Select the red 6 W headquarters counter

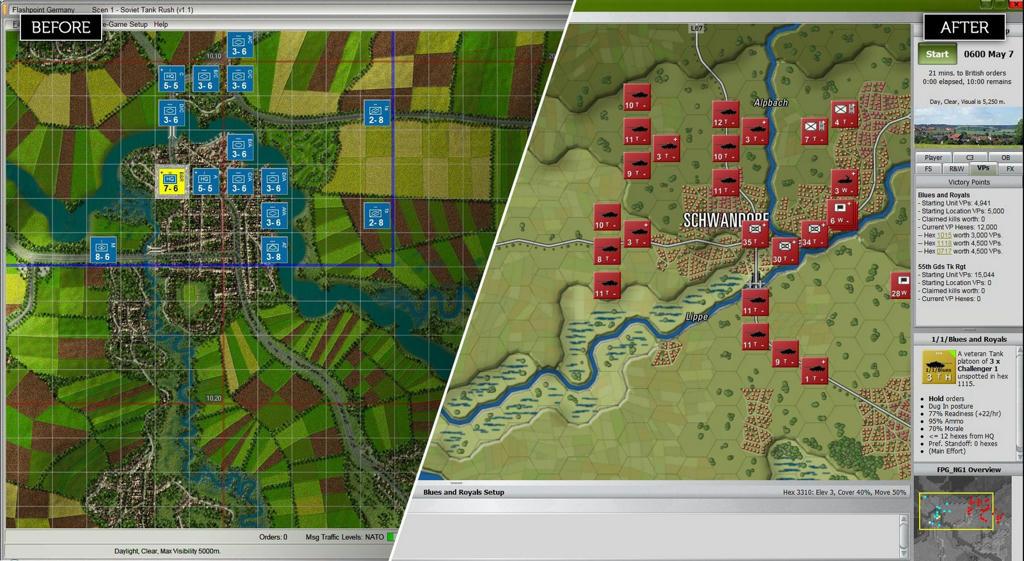coord(840,214)
